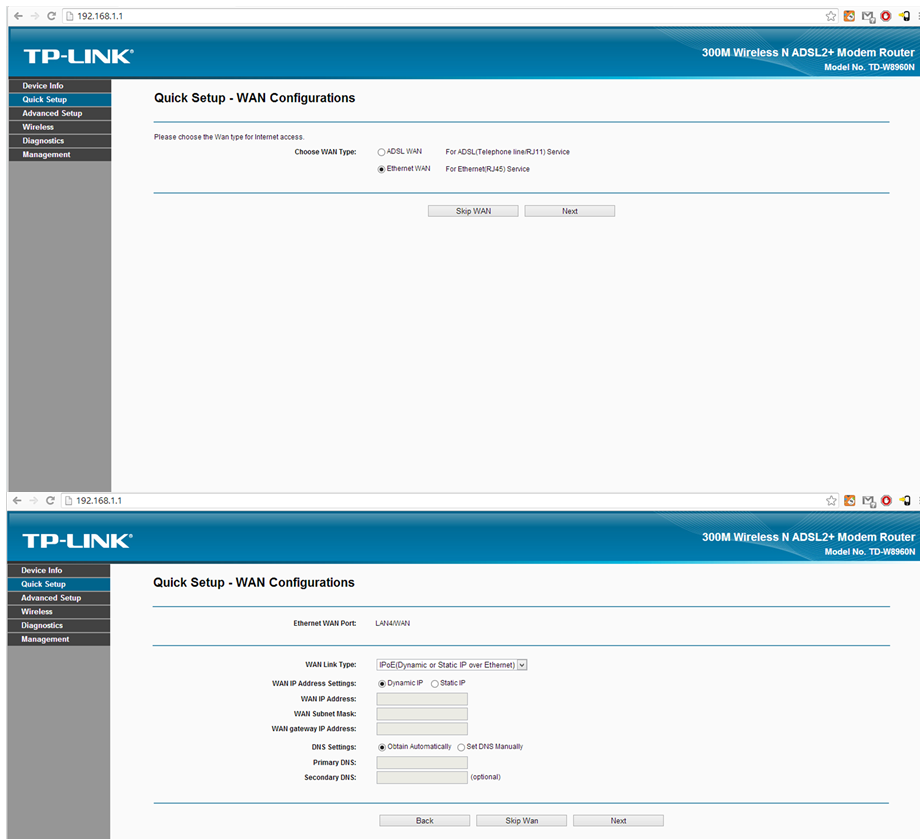Image resolution: width=920 pixels, height=839 pixels.
Task: Open Management beside the Choose WAN Type page
Action: tap(60, 154)
